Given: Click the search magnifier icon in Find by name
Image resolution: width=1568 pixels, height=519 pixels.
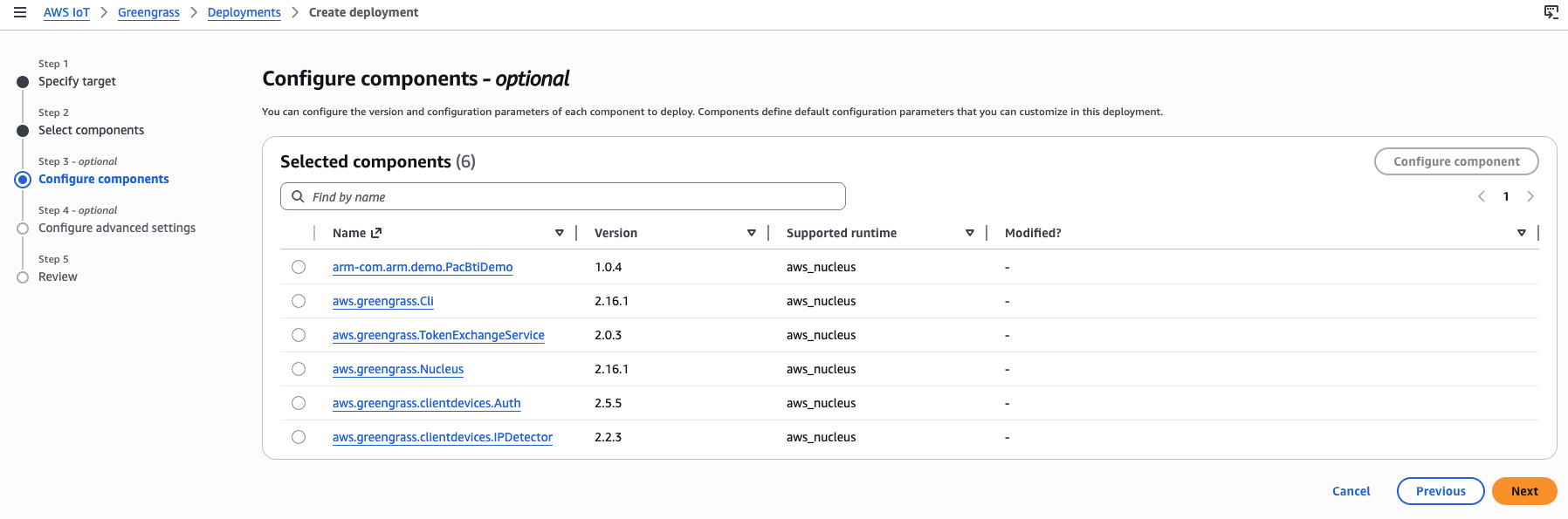Looking at the screenshot, I should coord(298,196).
